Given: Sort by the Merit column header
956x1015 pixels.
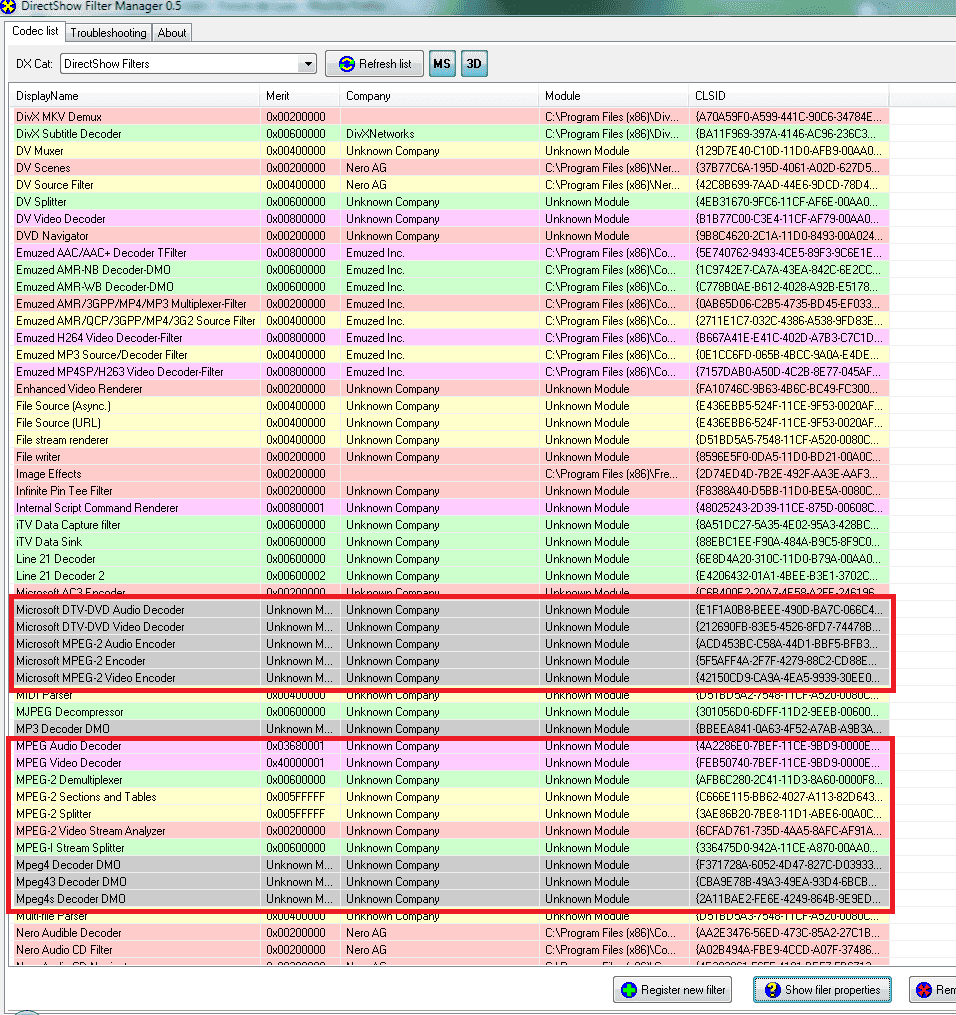Looking at the screenshot, I should pos(299,96).
